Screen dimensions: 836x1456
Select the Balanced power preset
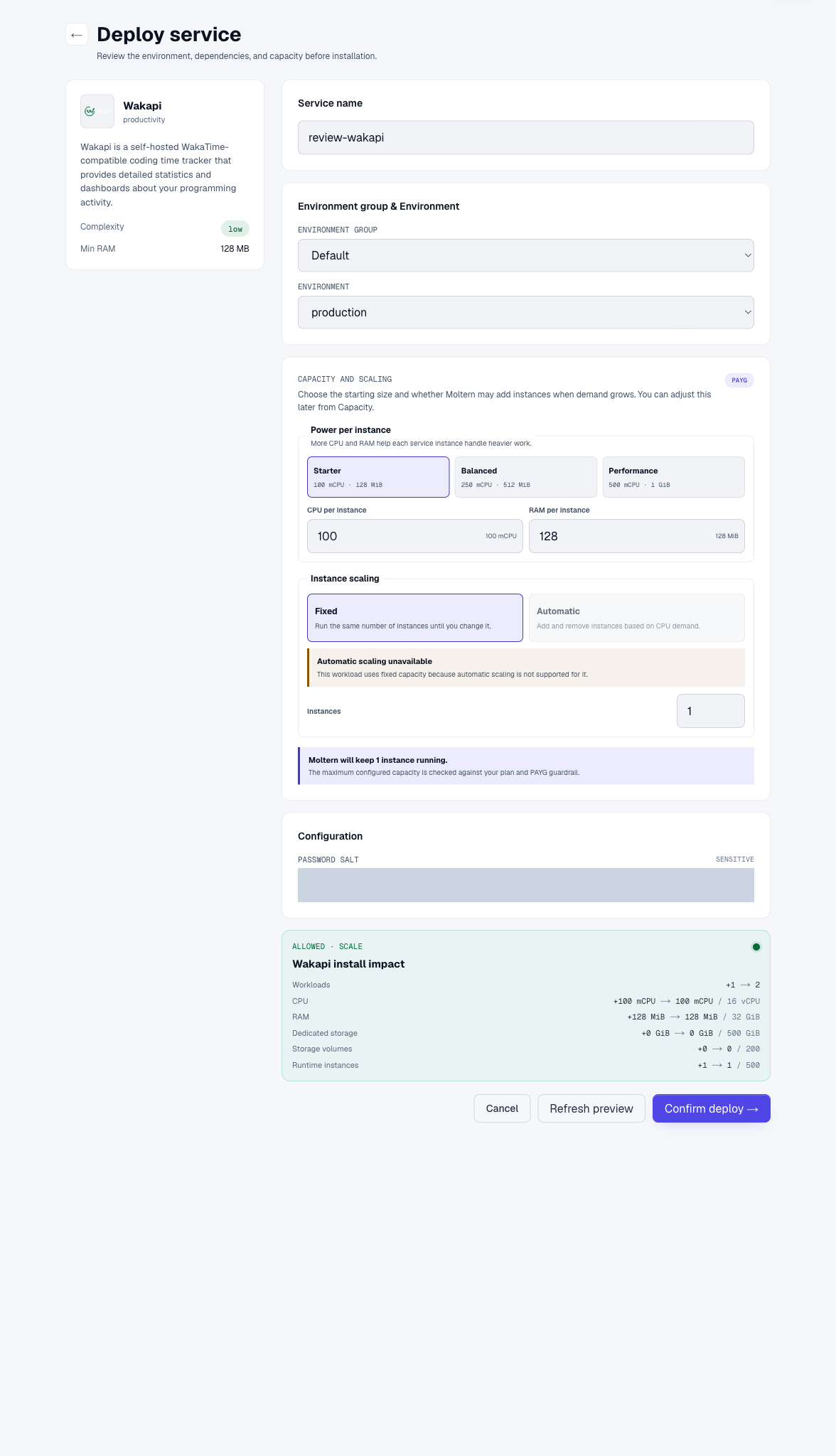(x=526, y=477)
